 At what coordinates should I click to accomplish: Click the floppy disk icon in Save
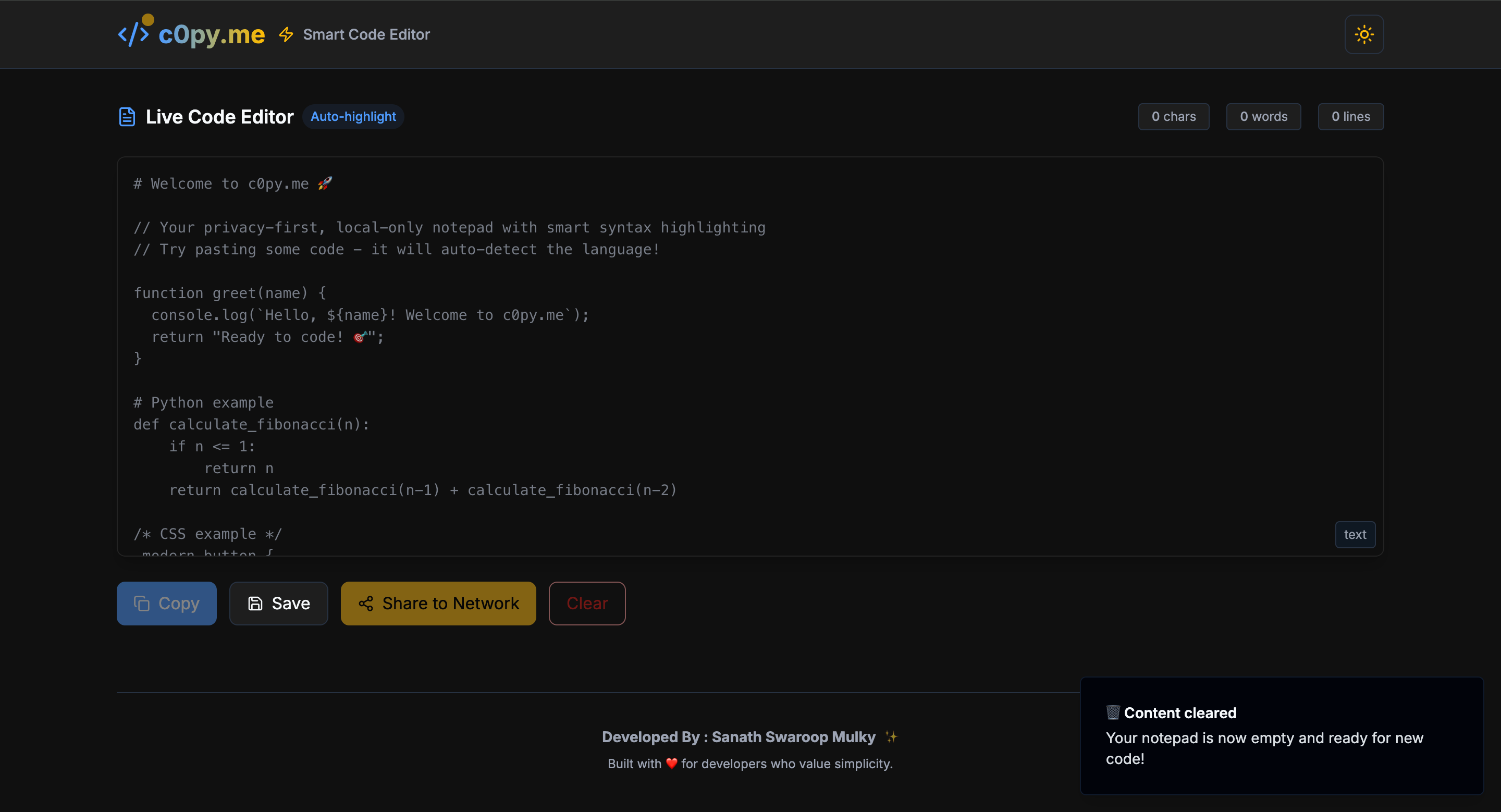[x=255, y=603]
